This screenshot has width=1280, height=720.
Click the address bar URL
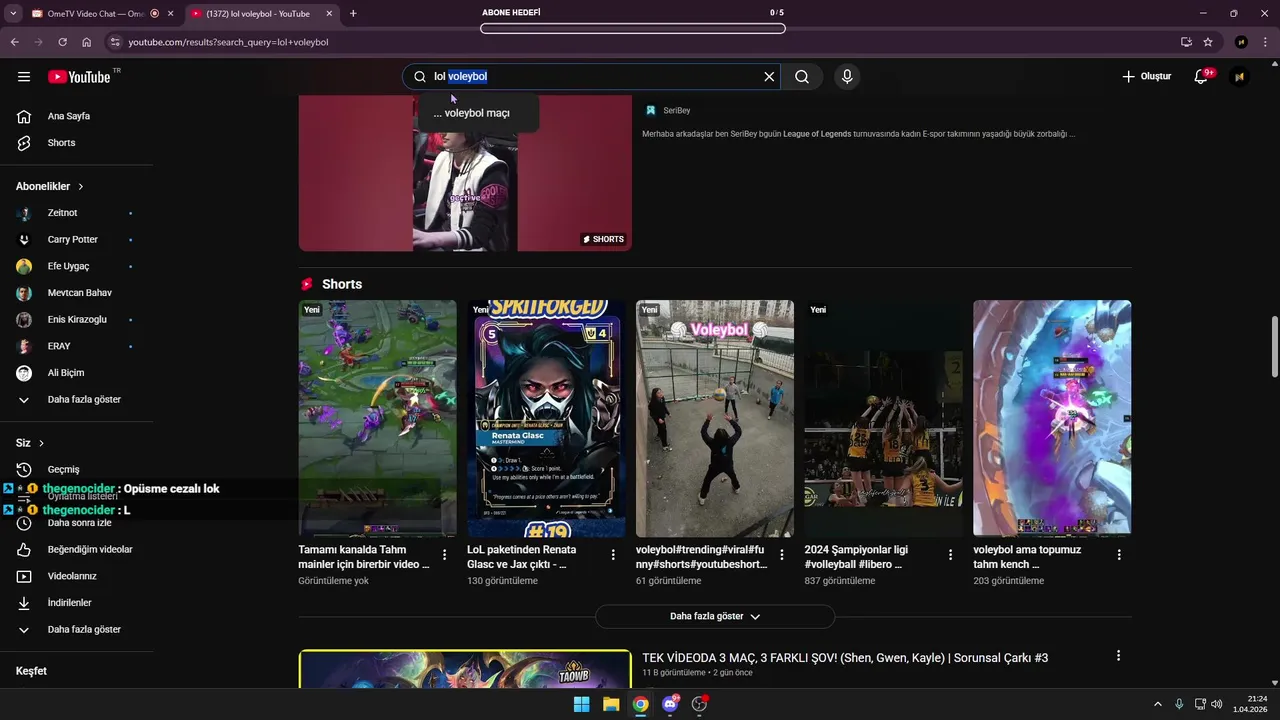pyautogui.click(x=228, y=42)
